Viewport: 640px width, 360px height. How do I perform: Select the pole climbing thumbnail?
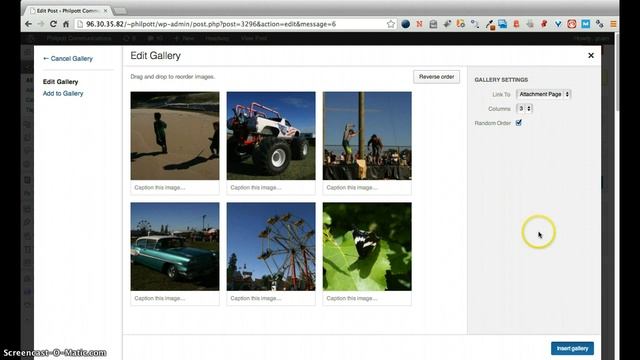click(x=367, y=136)
